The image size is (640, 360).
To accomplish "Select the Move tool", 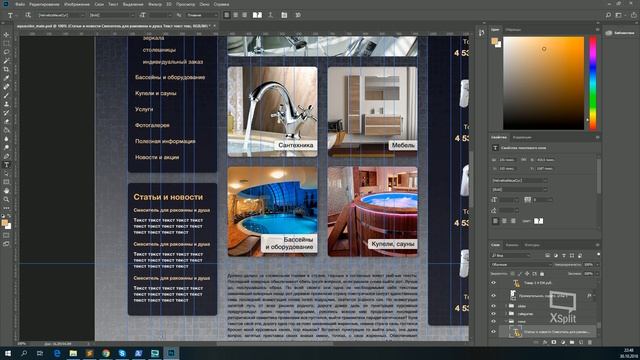I will [x=6, y=35].
